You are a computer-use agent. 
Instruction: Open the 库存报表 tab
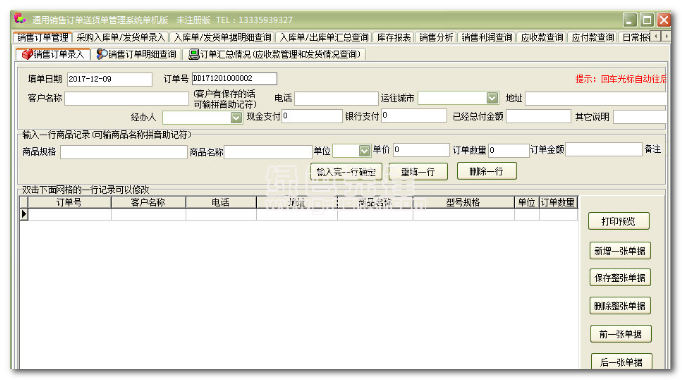tap(394, 37)
